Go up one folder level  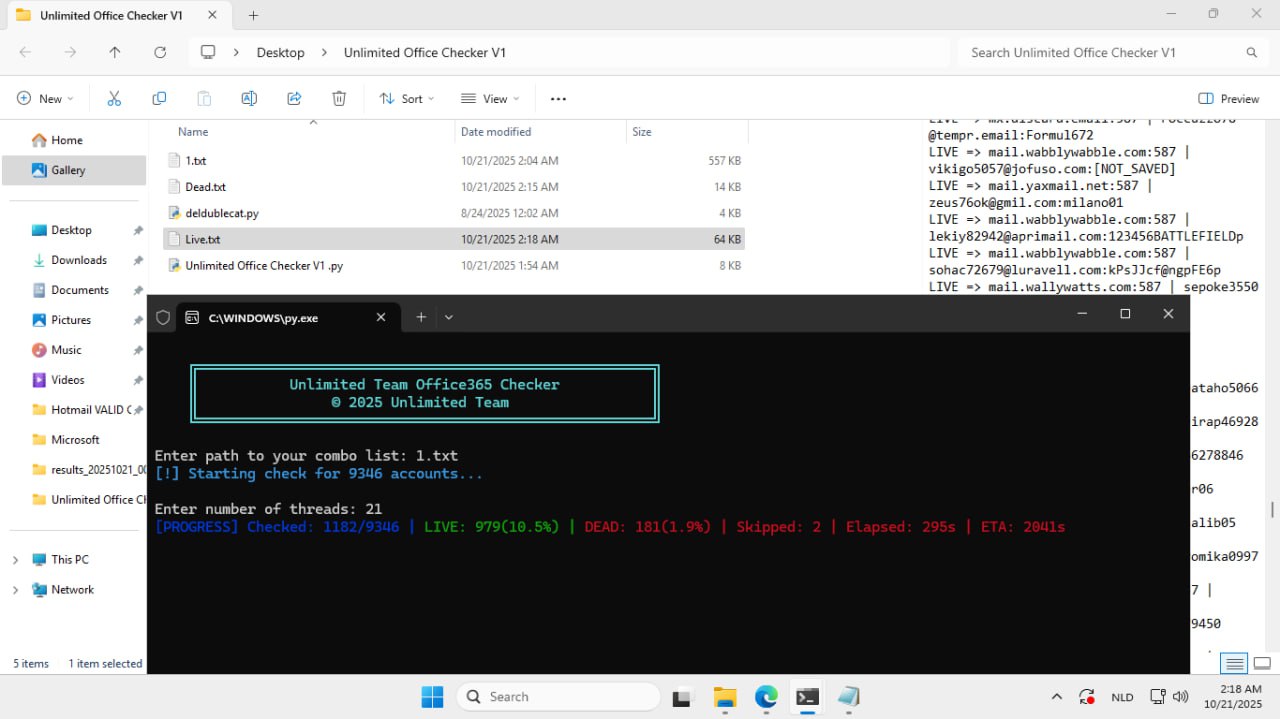tap(115, 52)
